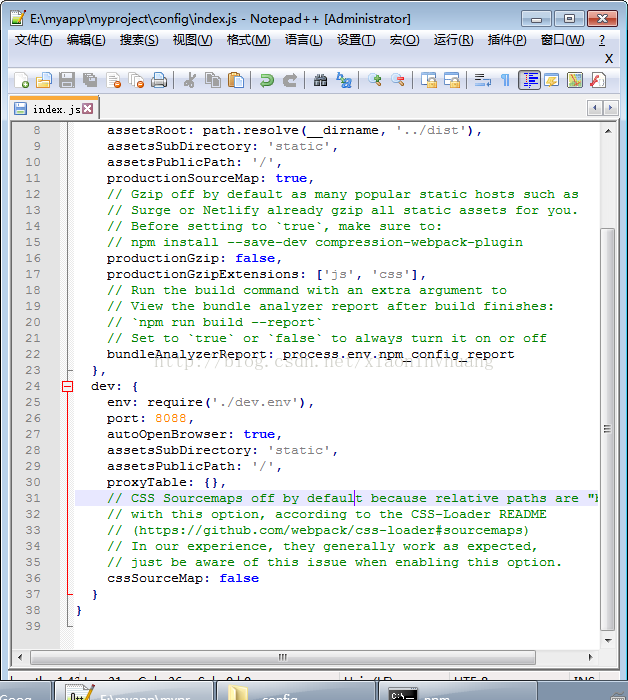The width and height of the screenshot is (628, 700).
Task: Click the vertical scrollbar thumb
Action: point(608,429)
